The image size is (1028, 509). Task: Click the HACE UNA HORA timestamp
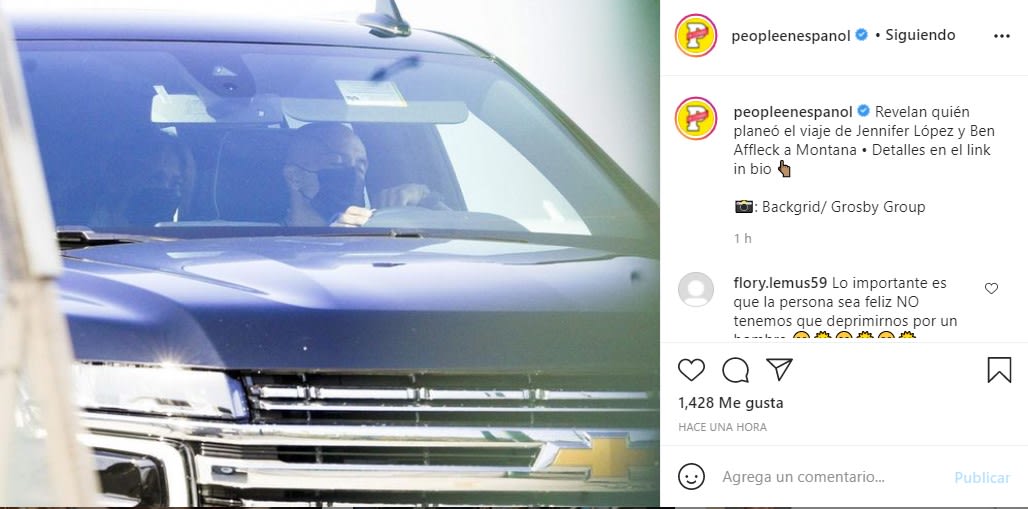(x=722, y=427)
